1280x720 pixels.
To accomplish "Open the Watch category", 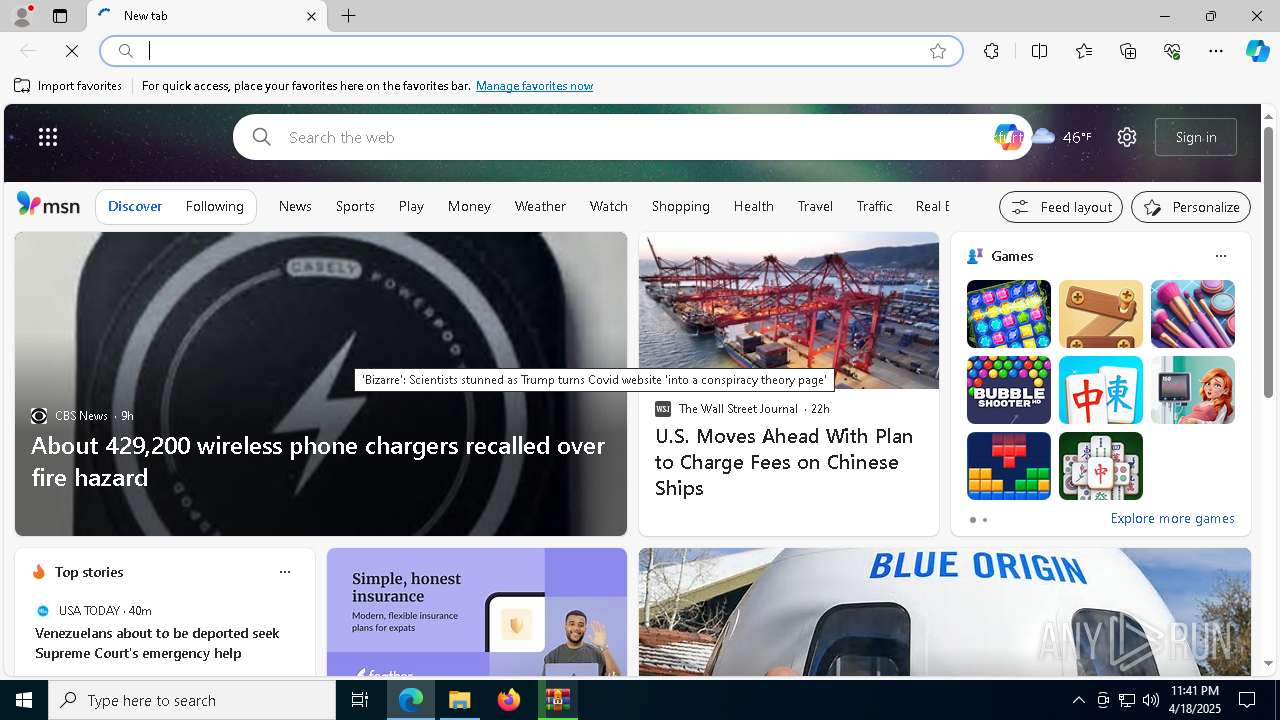I will coord(609,206).
